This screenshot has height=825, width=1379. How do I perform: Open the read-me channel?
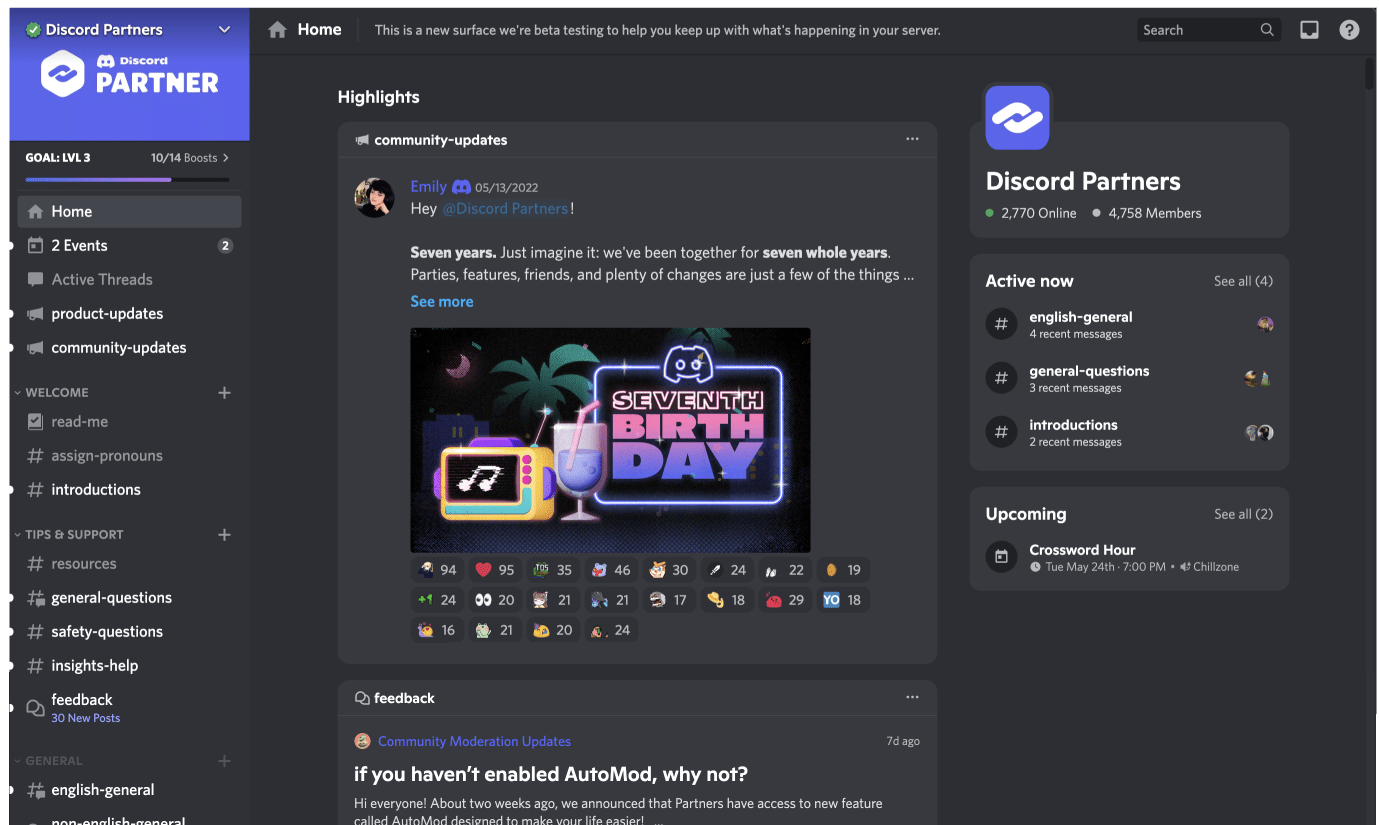click(x=129, y=422)
